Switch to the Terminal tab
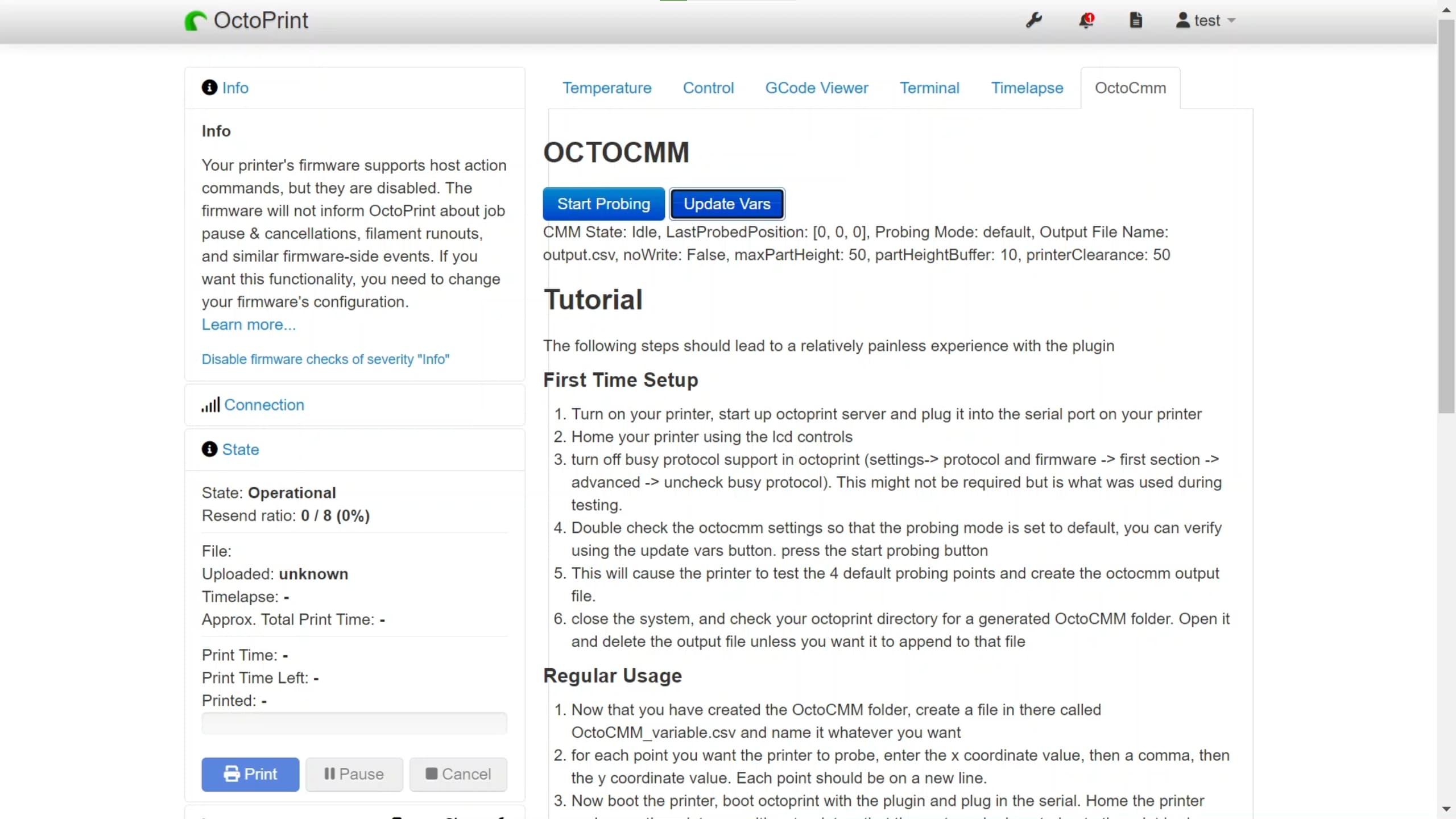1456x819 pixels. pos(929,88)
